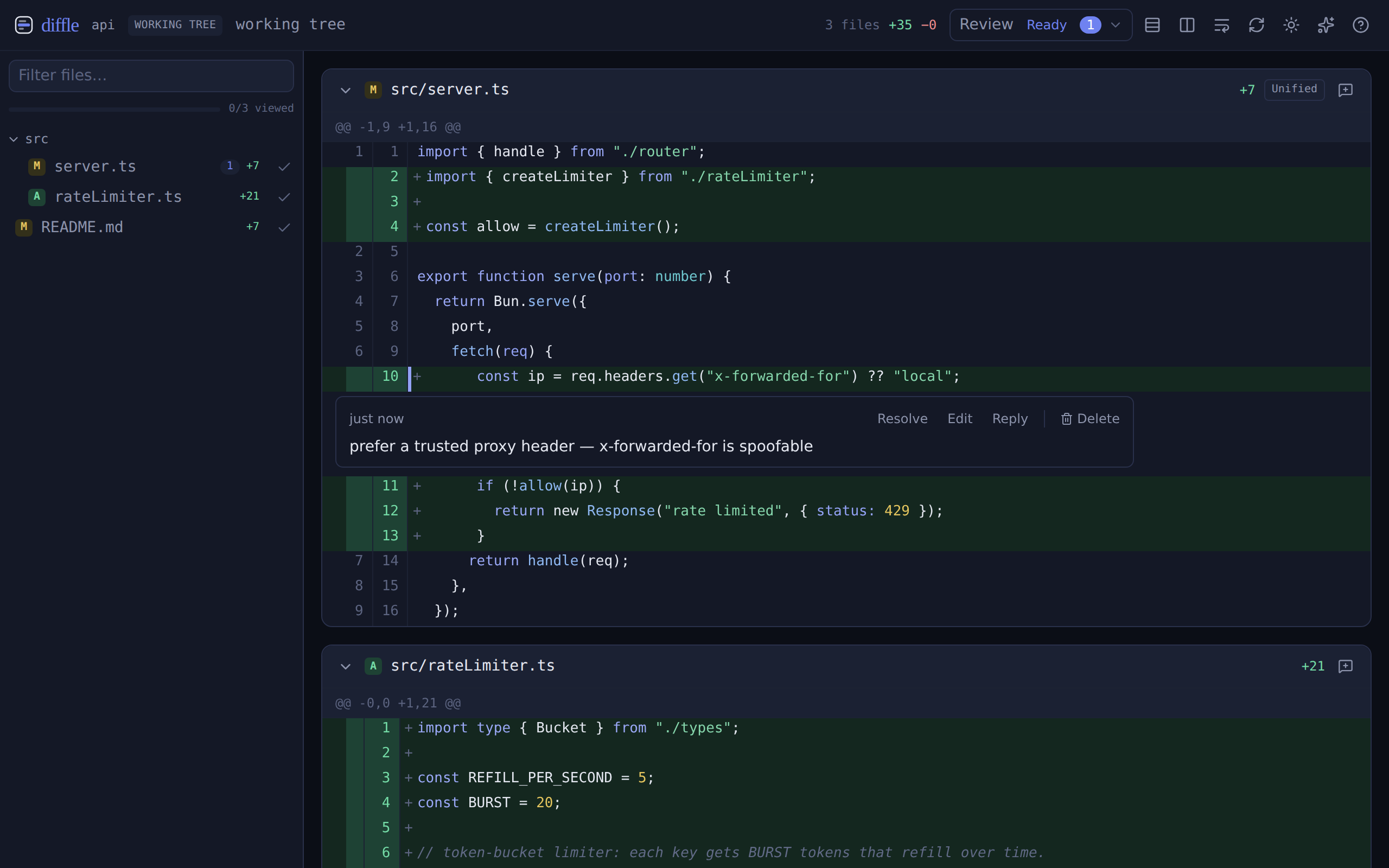Click the WORKING TREE badge

pyautogui.click(x=175, y=25)
